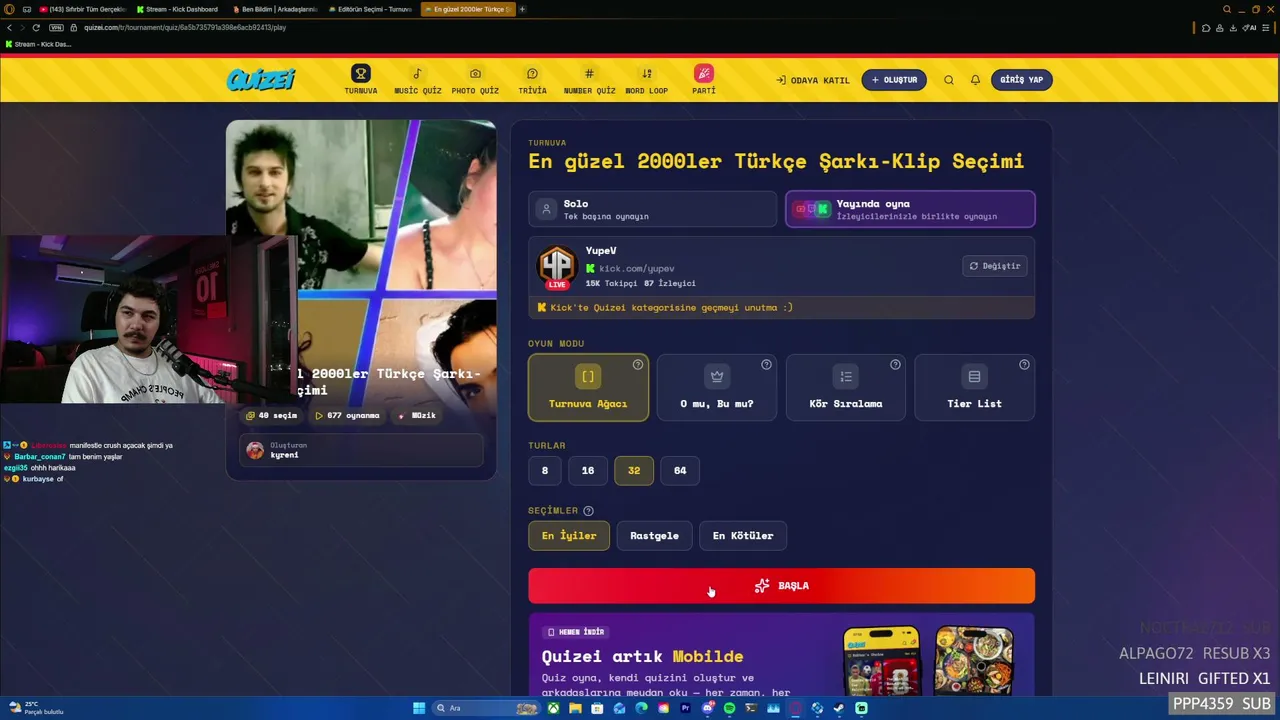This screenshot has width=1280, height=720.
Task: Open File Explorer from the taskbar
Action: [x=575, y=708]
